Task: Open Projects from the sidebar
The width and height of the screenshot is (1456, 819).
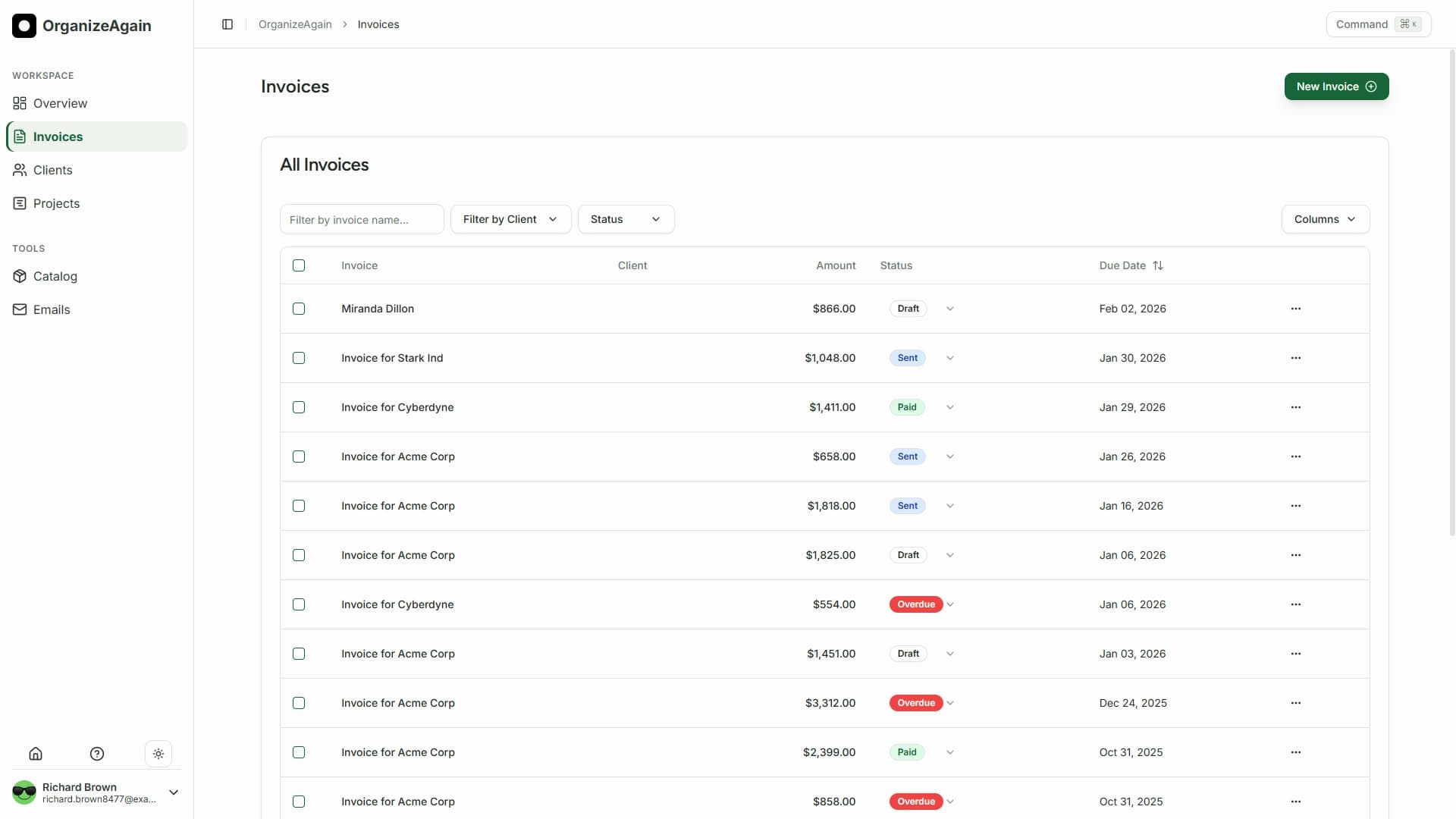Action: point(55,203)
